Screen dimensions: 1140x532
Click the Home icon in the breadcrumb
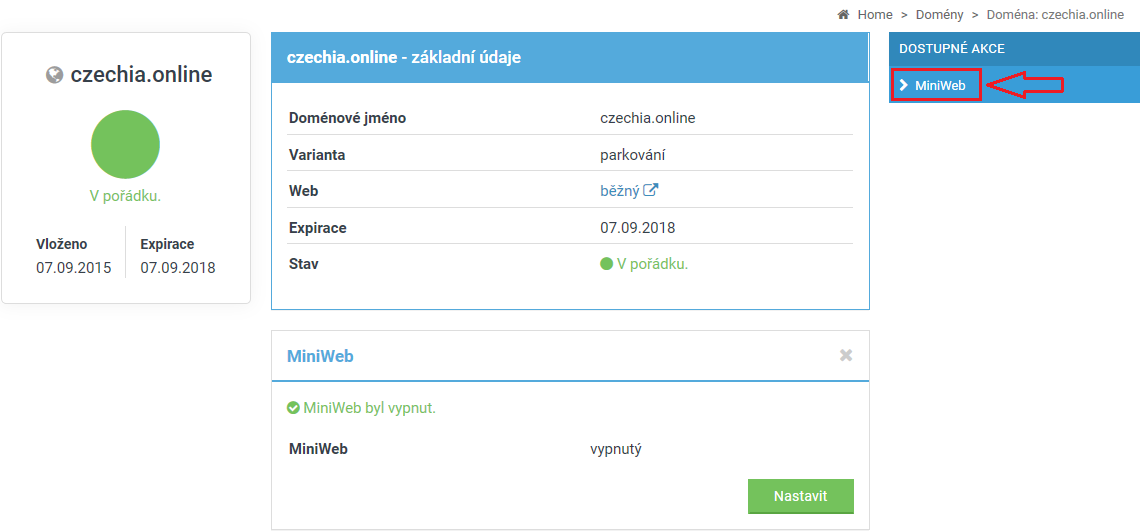pos(843,15)
